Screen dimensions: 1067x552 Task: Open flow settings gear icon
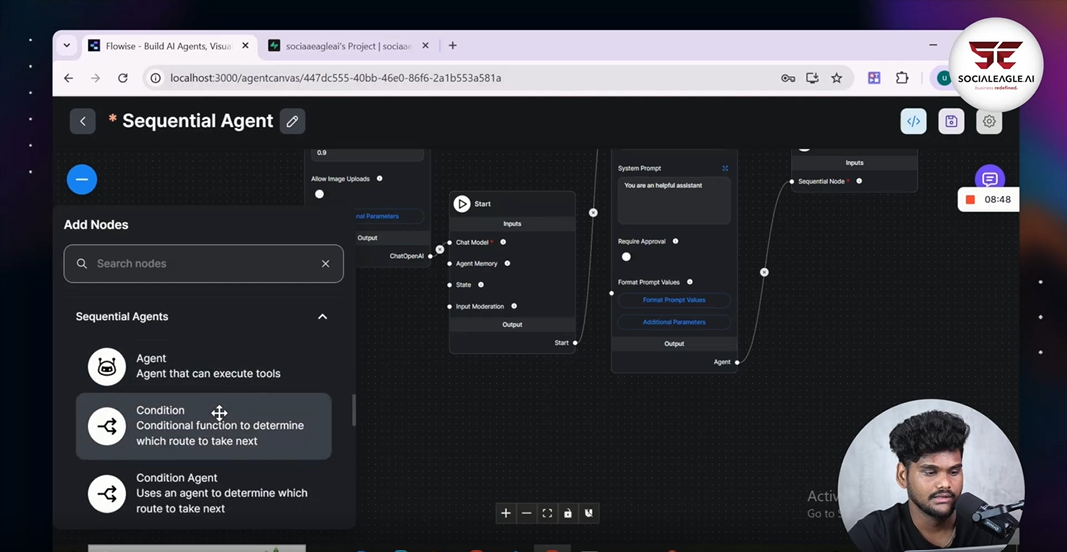tap(989, 121)
